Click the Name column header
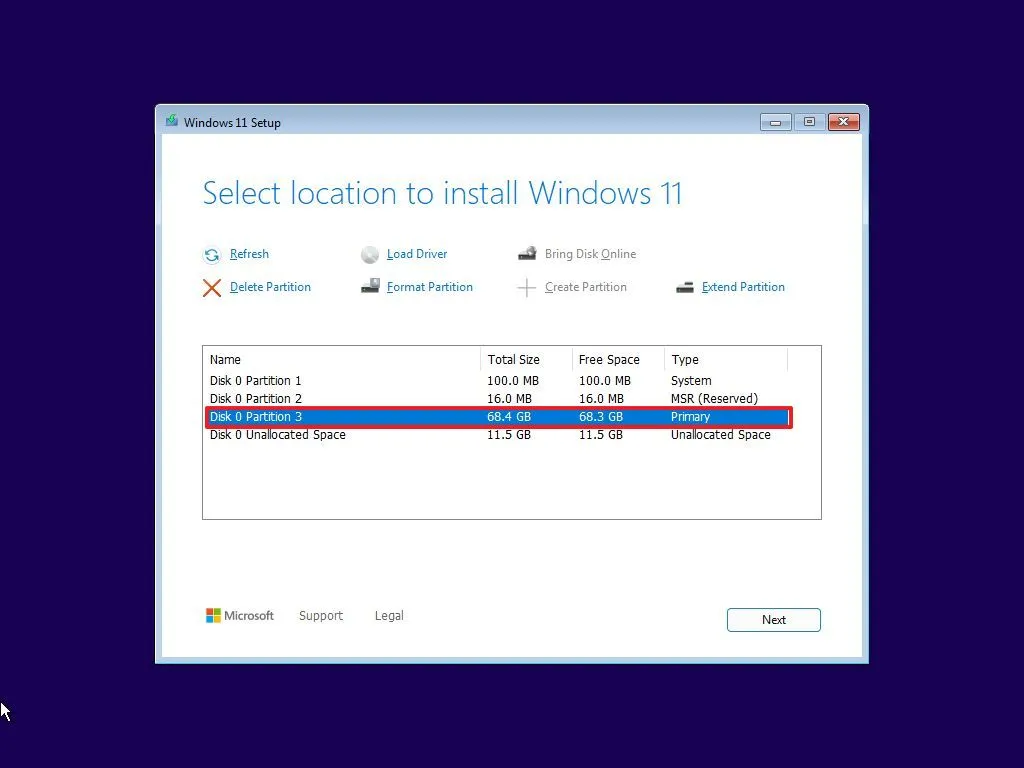Viewport: 1024px width, 768px height. click(225, 359)
